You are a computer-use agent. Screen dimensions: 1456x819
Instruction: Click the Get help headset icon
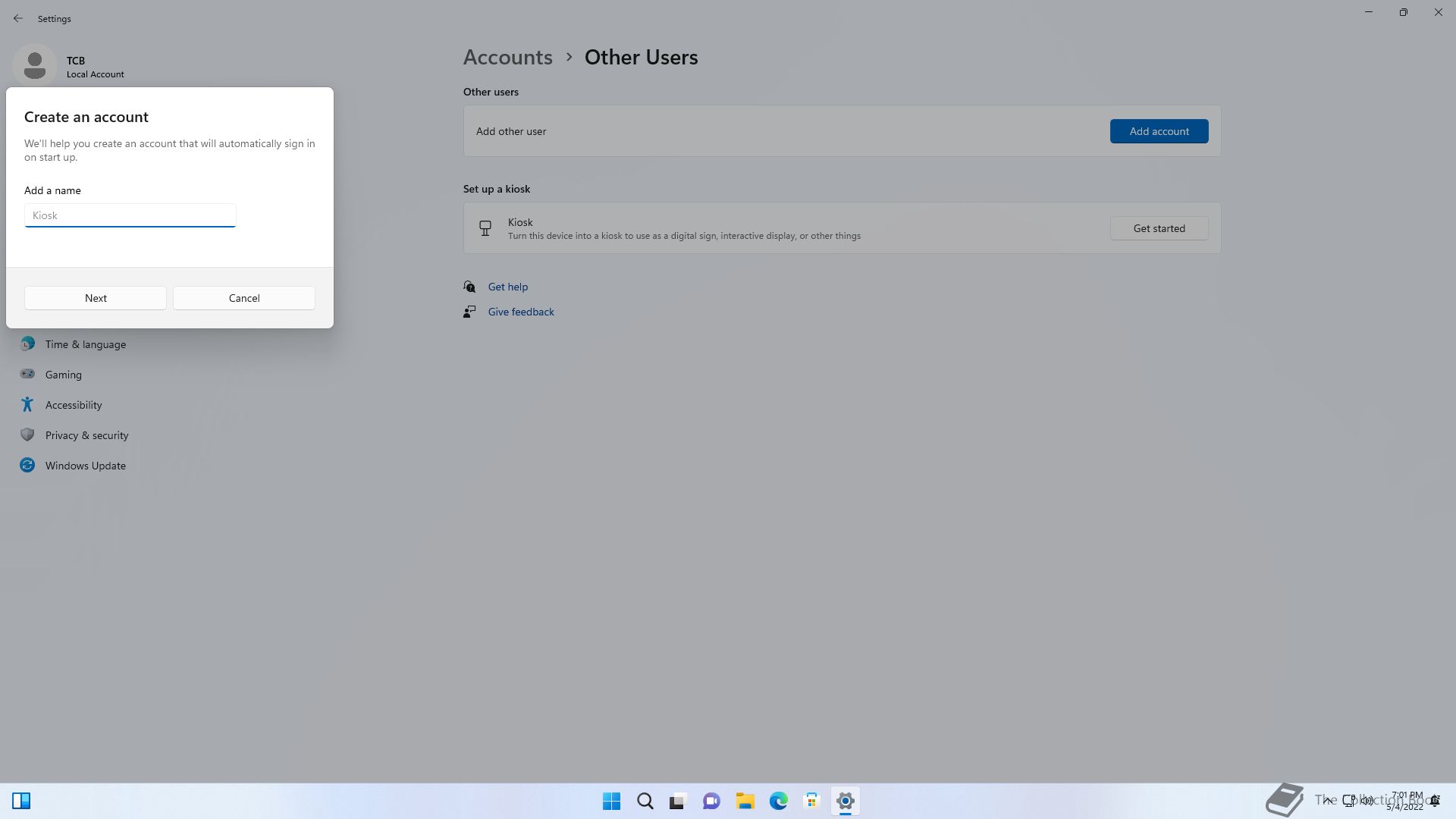[x=469, y=287]
